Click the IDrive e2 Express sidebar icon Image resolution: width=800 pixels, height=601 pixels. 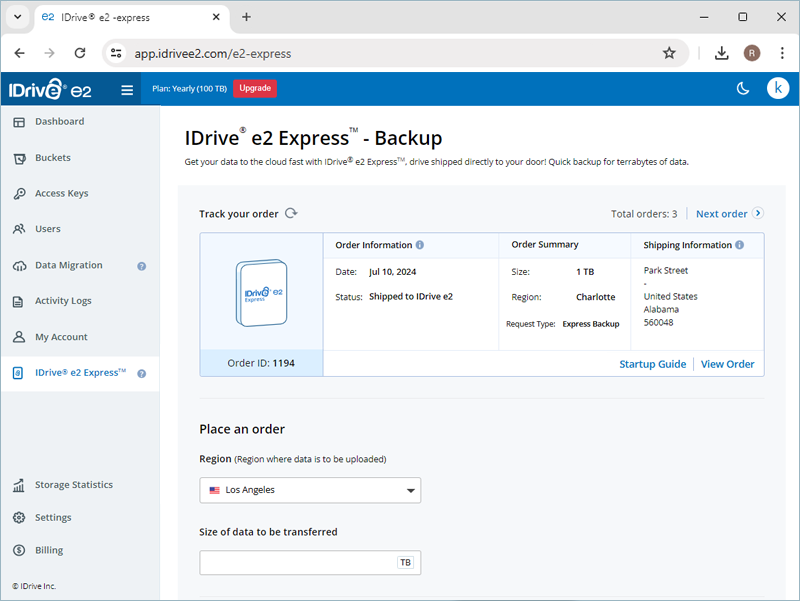(18, 373)
